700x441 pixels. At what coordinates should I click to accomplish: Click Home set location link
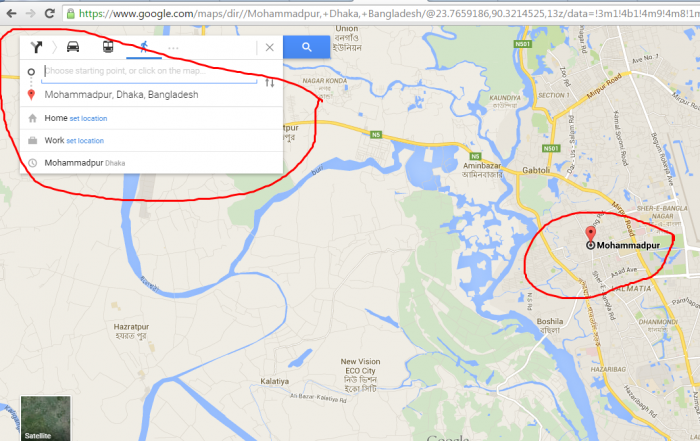[x=88, y=118]
